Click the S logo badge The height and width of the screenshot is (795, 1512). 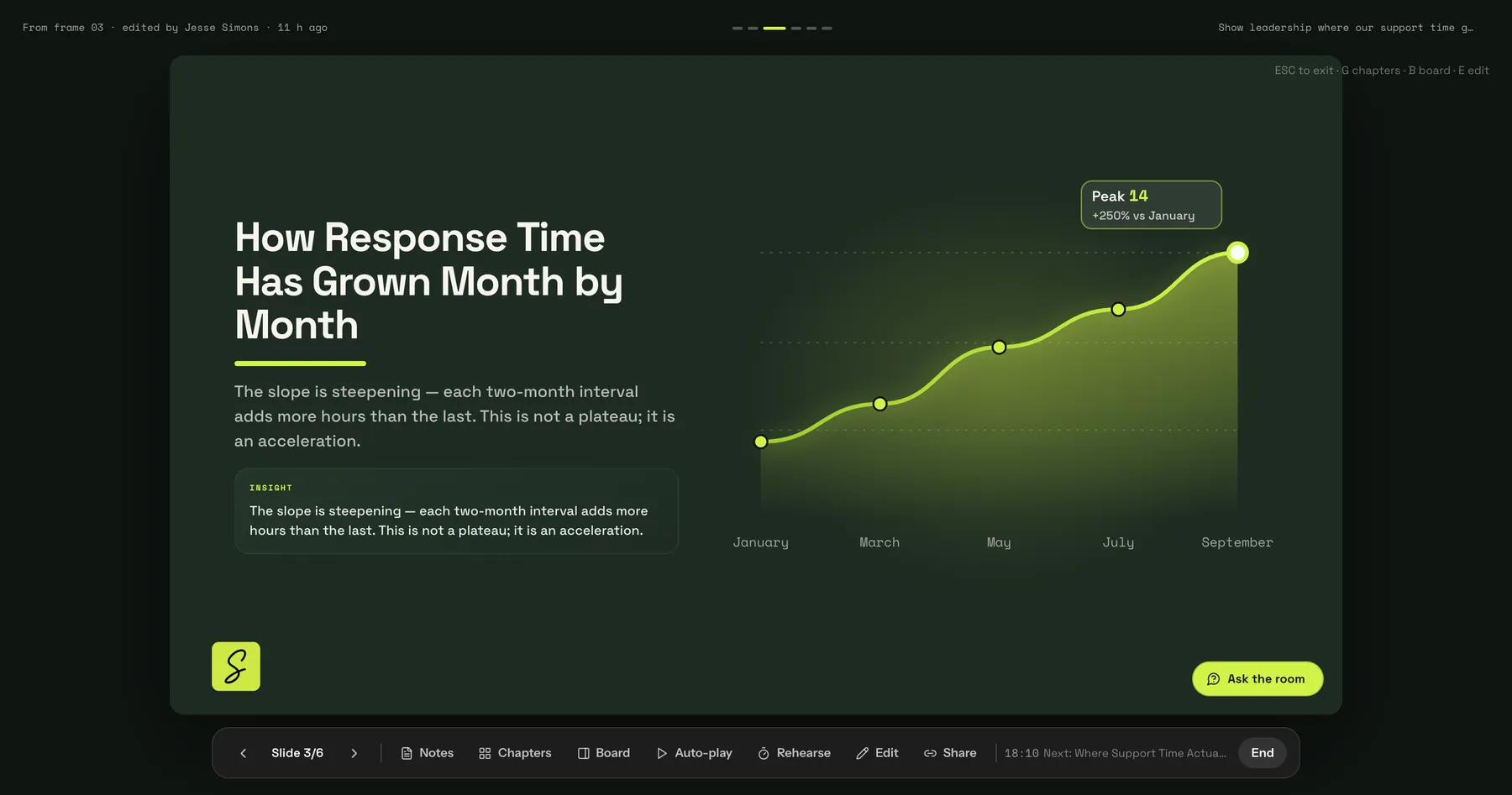pyautogui.click(x=236, y=667)
